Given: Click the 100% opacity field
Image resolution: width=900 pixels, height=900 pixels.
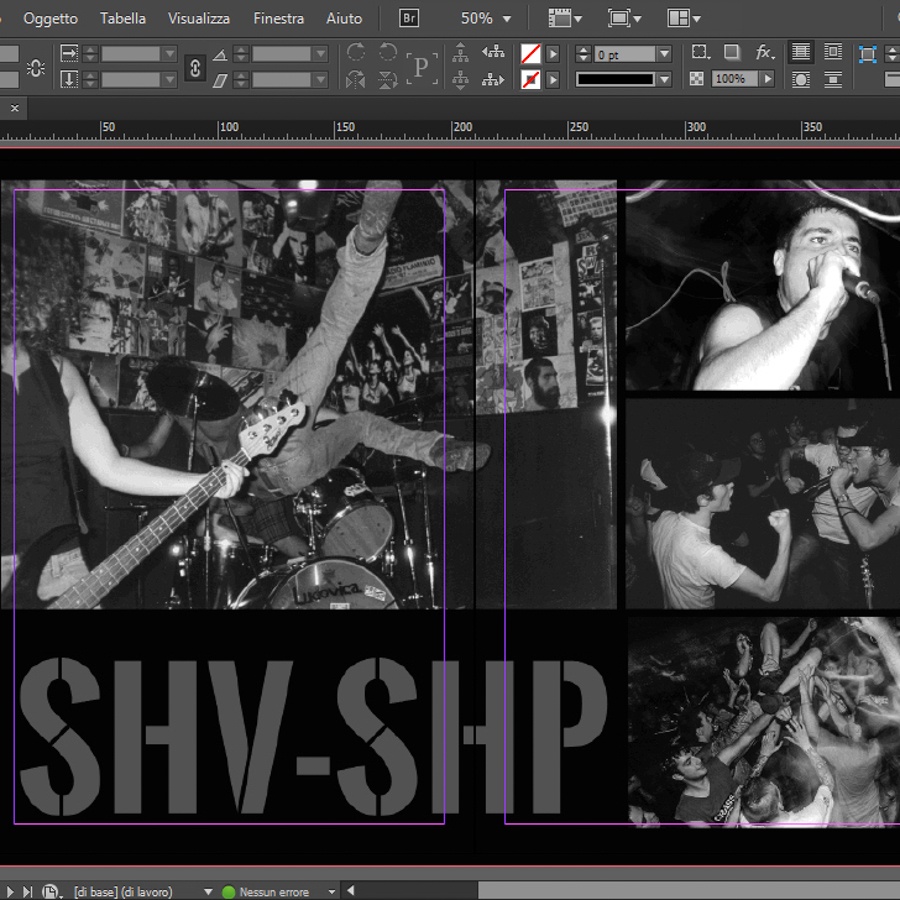Looking at the screenshot, I should coord(734,79).
